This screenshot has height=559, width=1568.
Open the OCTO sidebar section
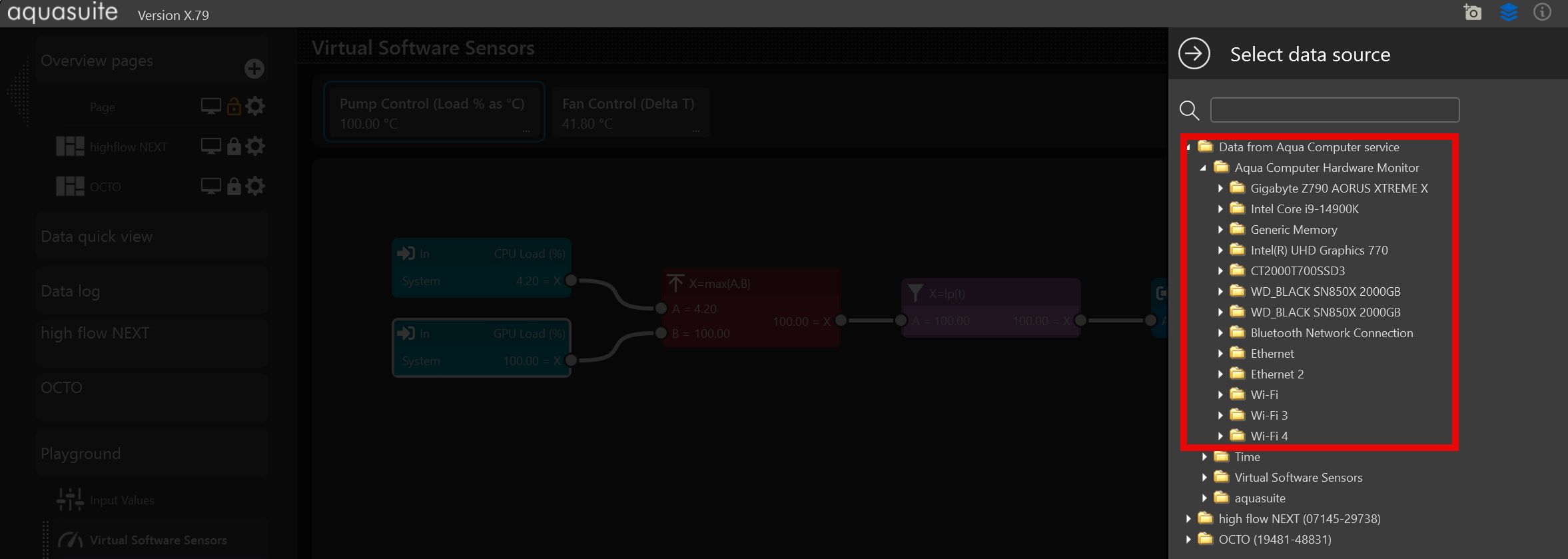coord(152,396)
